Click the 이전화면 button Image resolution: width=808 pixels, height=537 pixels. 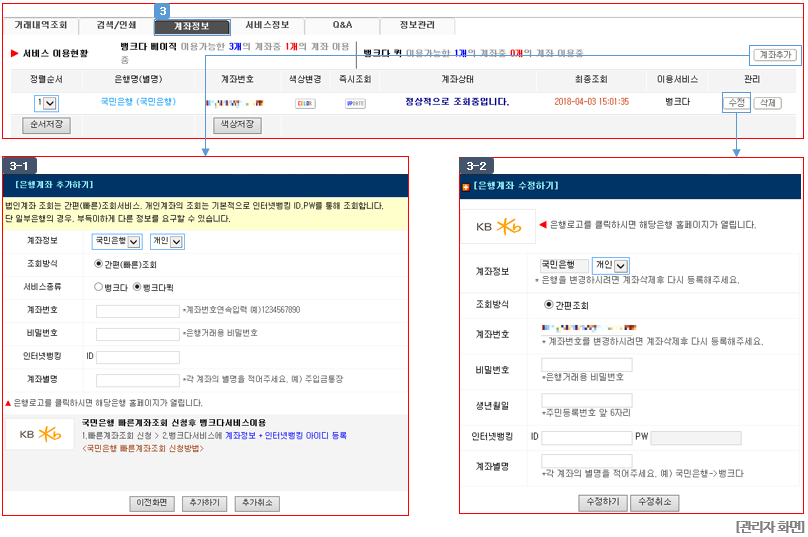coord(152,504)
